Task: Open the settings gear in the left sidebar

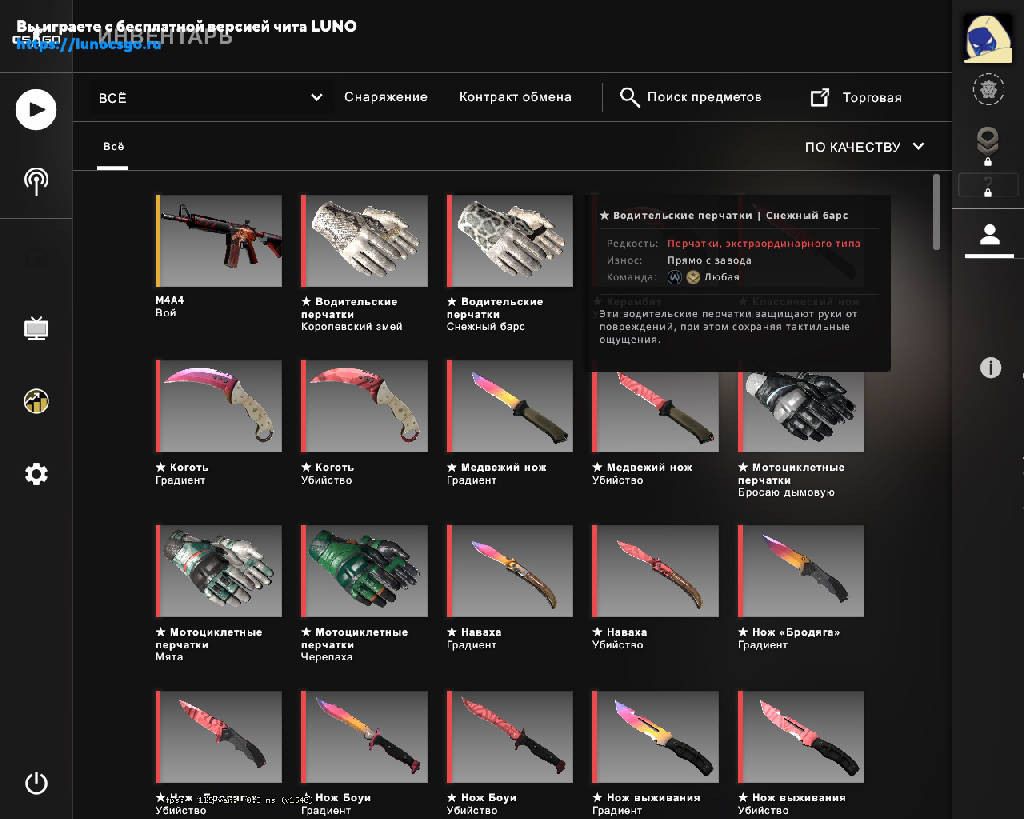Action: point(36,474)
